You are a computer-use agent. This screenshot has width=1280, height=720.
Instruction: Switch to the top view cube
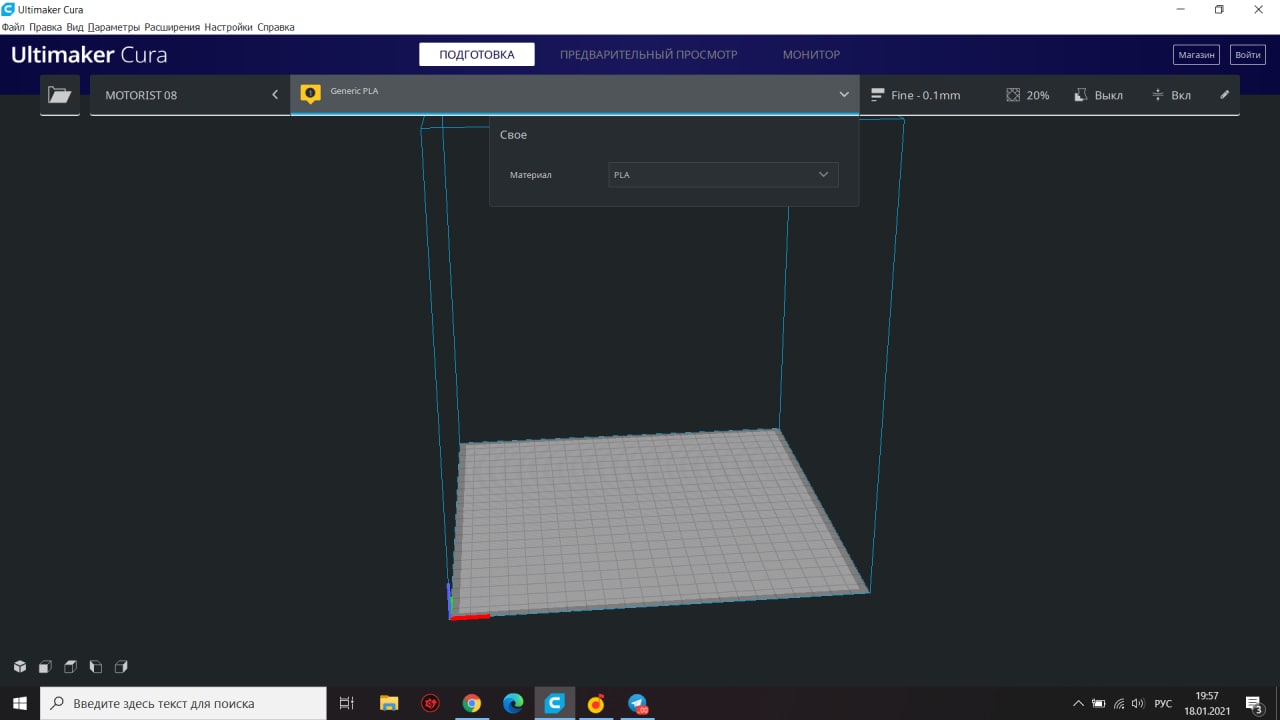tap(70, 667)
